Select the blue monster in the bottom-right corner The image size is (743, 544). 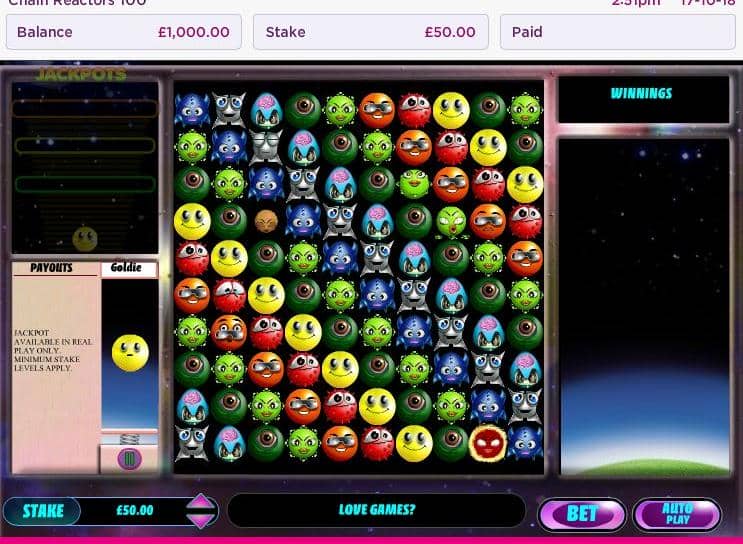pos(525,443)
